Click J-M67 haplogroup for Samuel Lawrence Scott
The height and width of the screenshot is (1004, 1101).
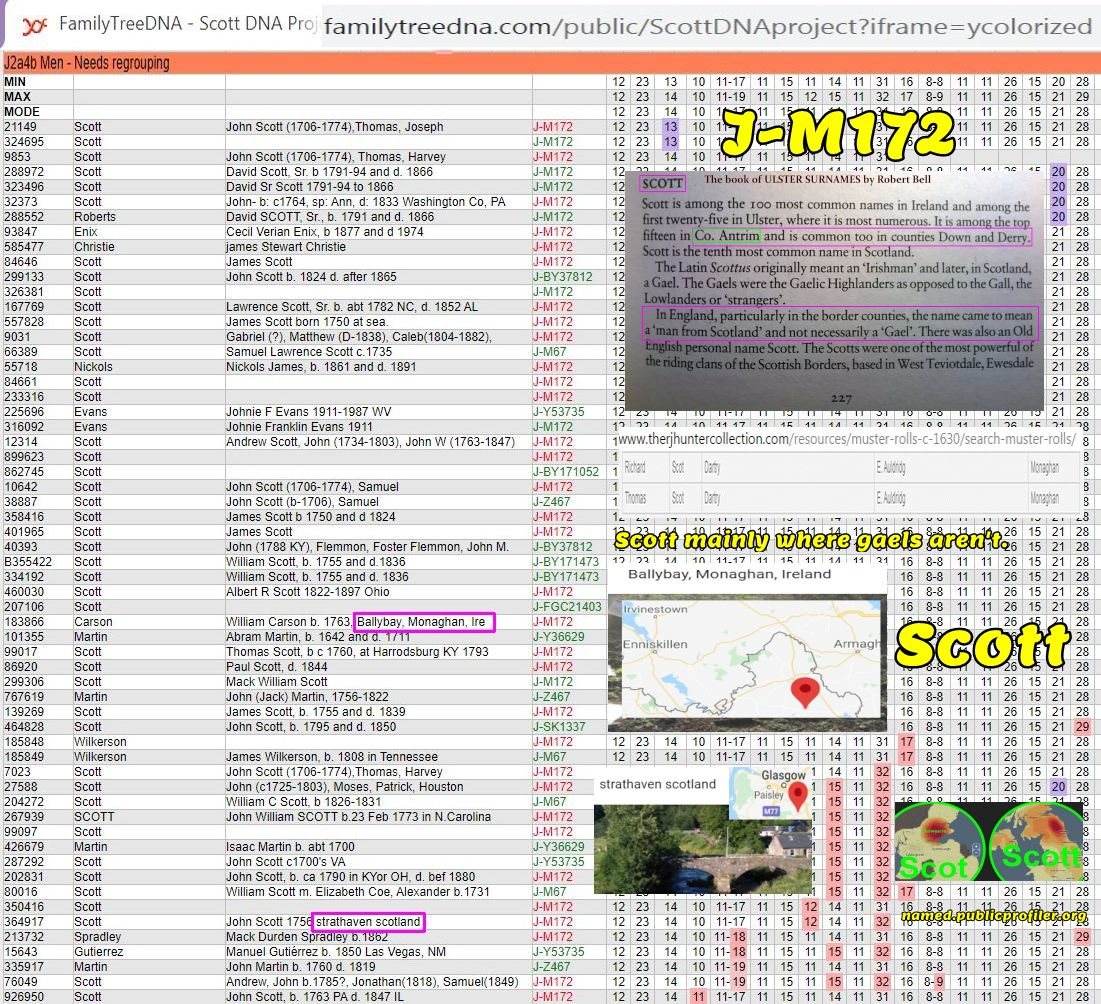coord(549,352)
